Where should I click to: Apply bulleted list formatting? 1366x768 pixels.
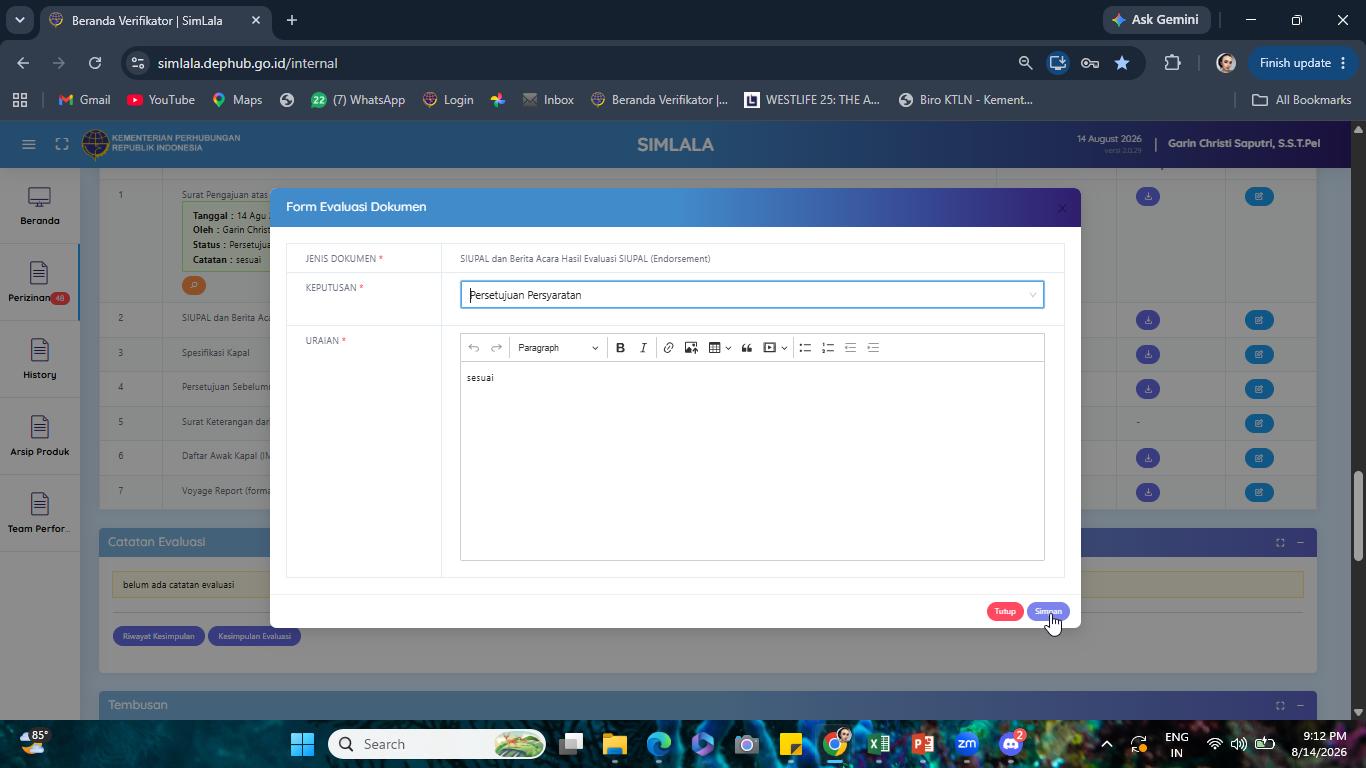click(805, 348)
